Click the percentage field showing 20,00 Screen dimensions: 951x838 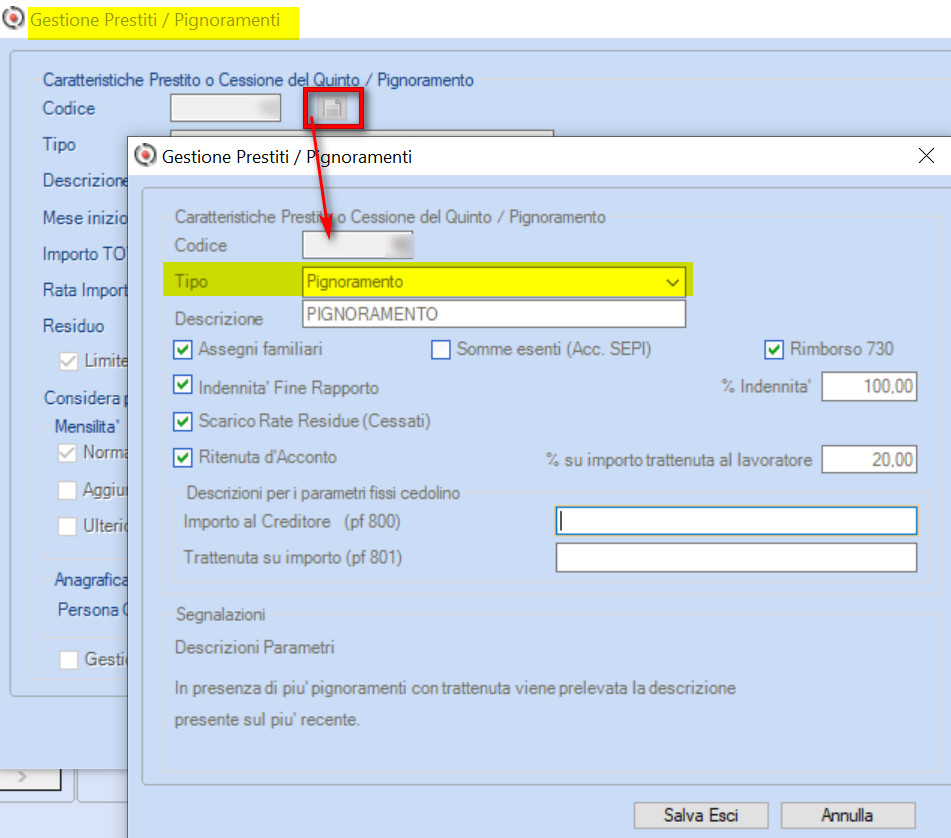pyautogui.click(x=869, y=459)
